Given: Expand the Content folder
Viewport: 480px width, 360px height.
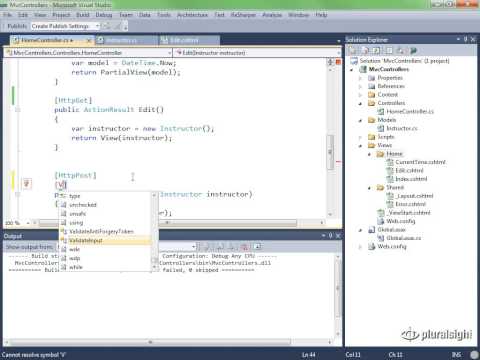Looking at the screenshot, I should click(360, 95).
